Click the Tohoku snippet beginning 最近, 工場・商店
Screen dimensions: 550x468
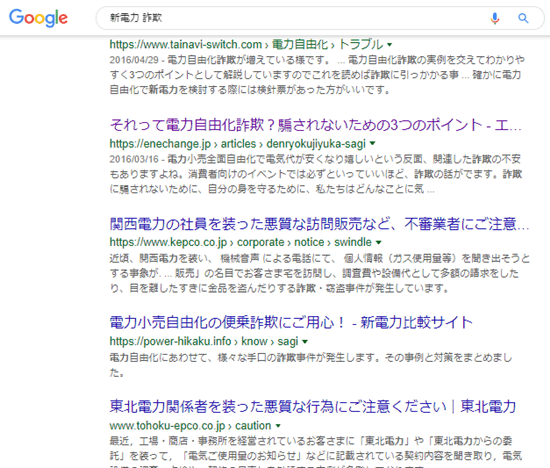pos(316,452)
